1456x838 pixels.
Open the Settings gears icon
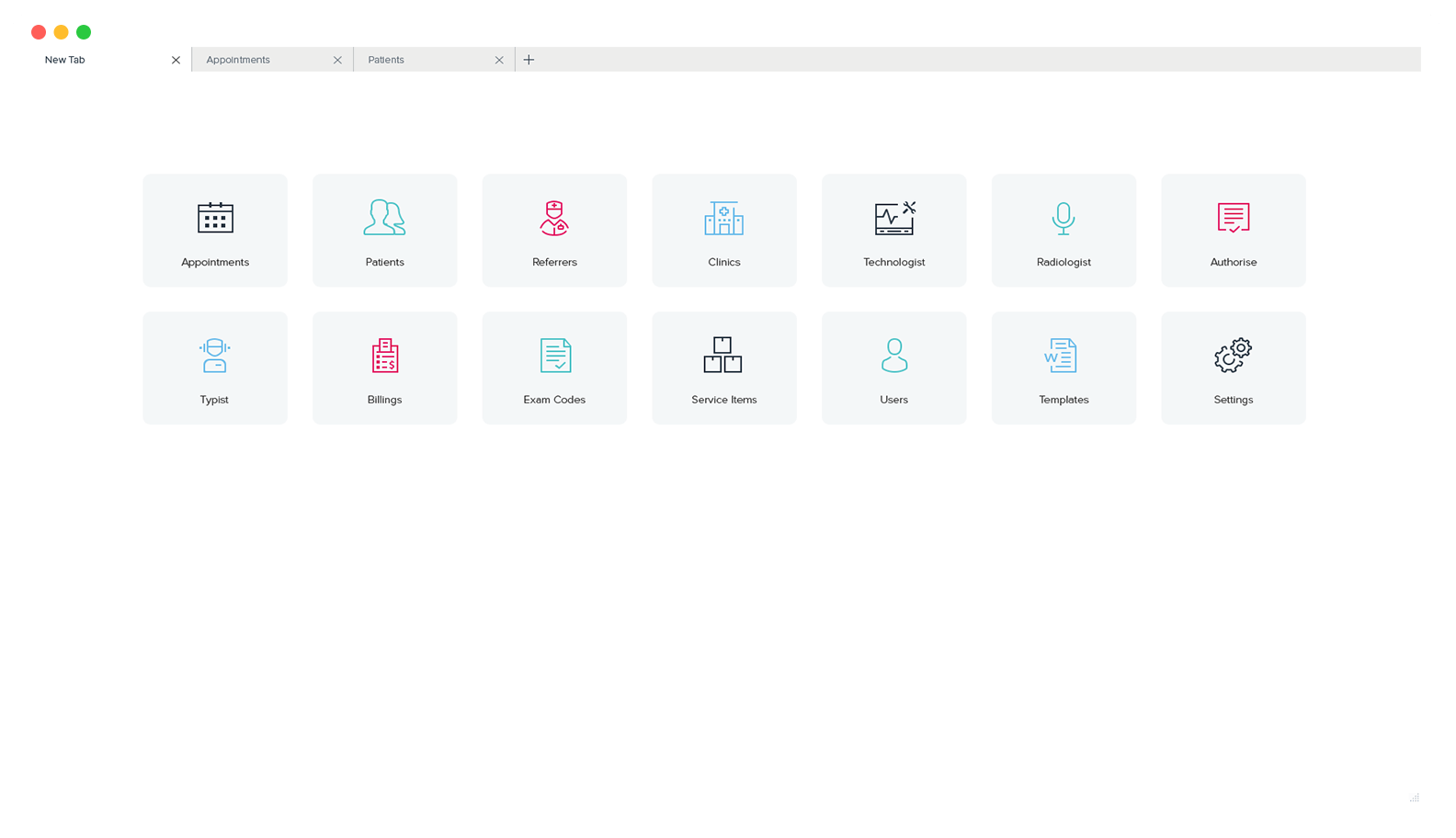[1234, 355]
